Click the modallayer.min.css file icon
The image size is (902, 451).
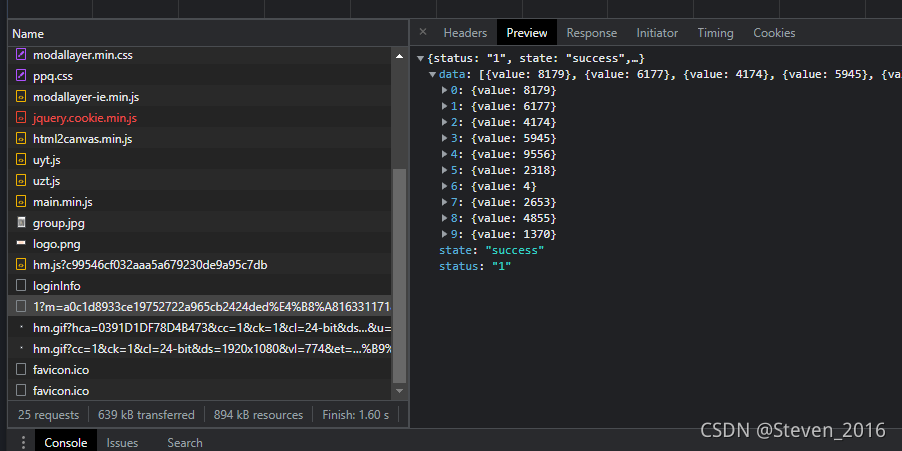21,55
